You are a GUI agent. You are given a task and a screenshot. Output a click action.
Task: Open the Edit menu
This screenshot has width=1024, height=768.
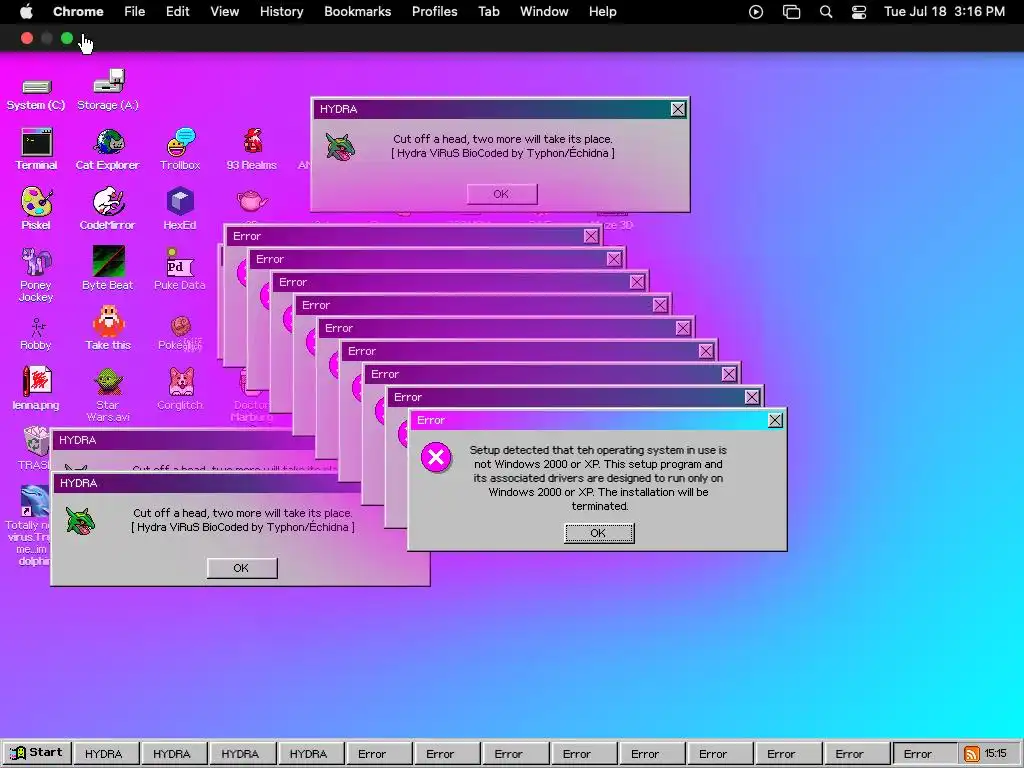click(x=178, y=11)
